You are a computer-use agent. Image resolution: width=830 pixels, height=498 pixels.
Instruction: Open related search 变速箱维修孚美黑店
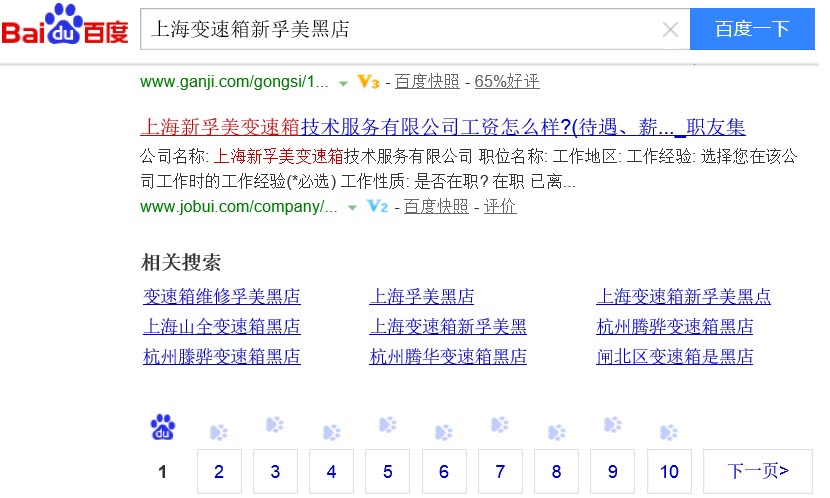222,296
